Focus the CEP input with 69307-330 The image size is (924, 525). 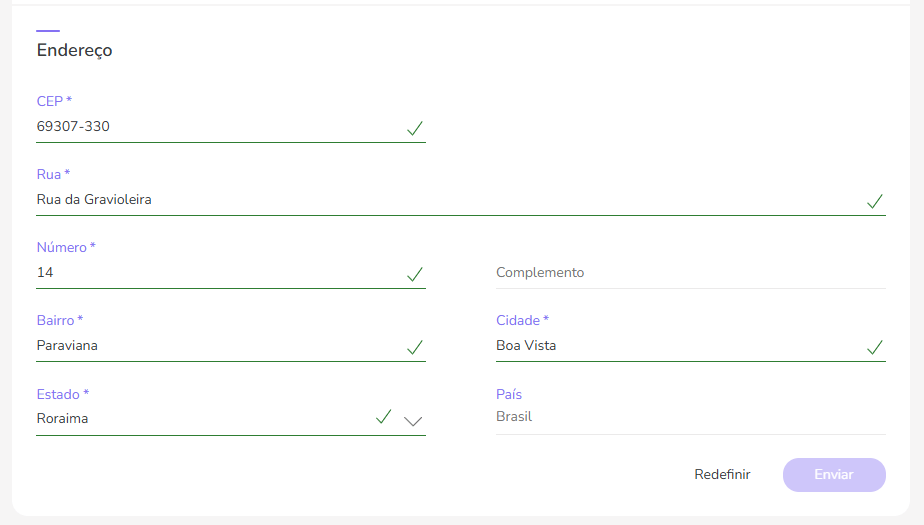200,127
